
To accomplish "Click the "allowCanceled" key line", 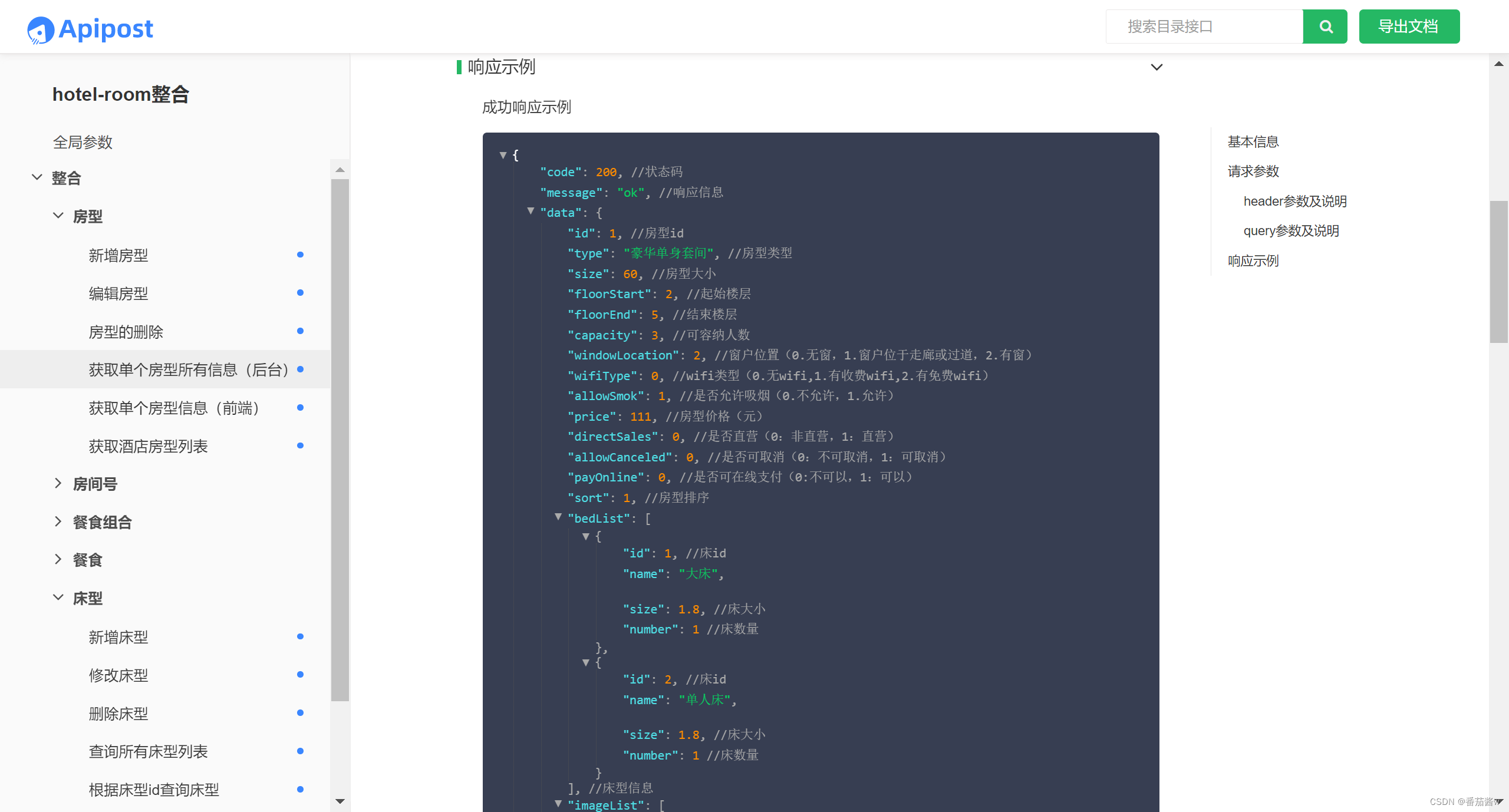I will click(757, 457).
